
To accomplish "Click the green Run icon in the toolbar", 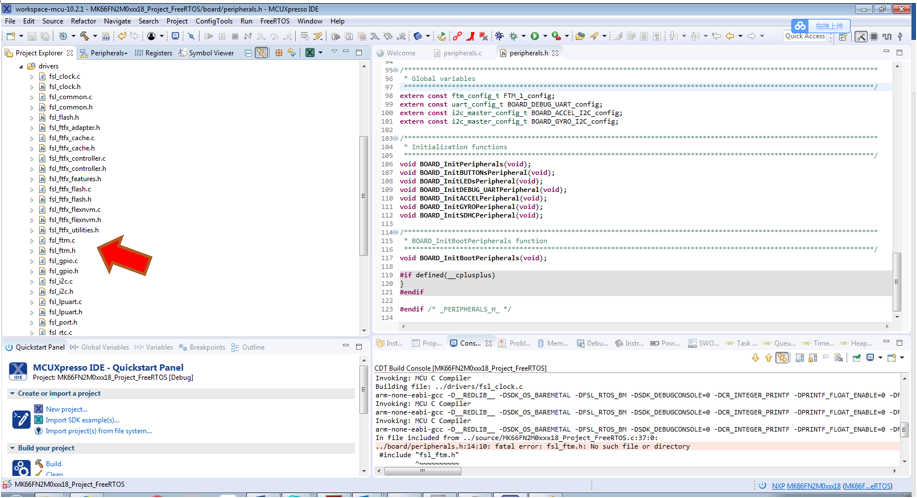I will coord(535,36).
